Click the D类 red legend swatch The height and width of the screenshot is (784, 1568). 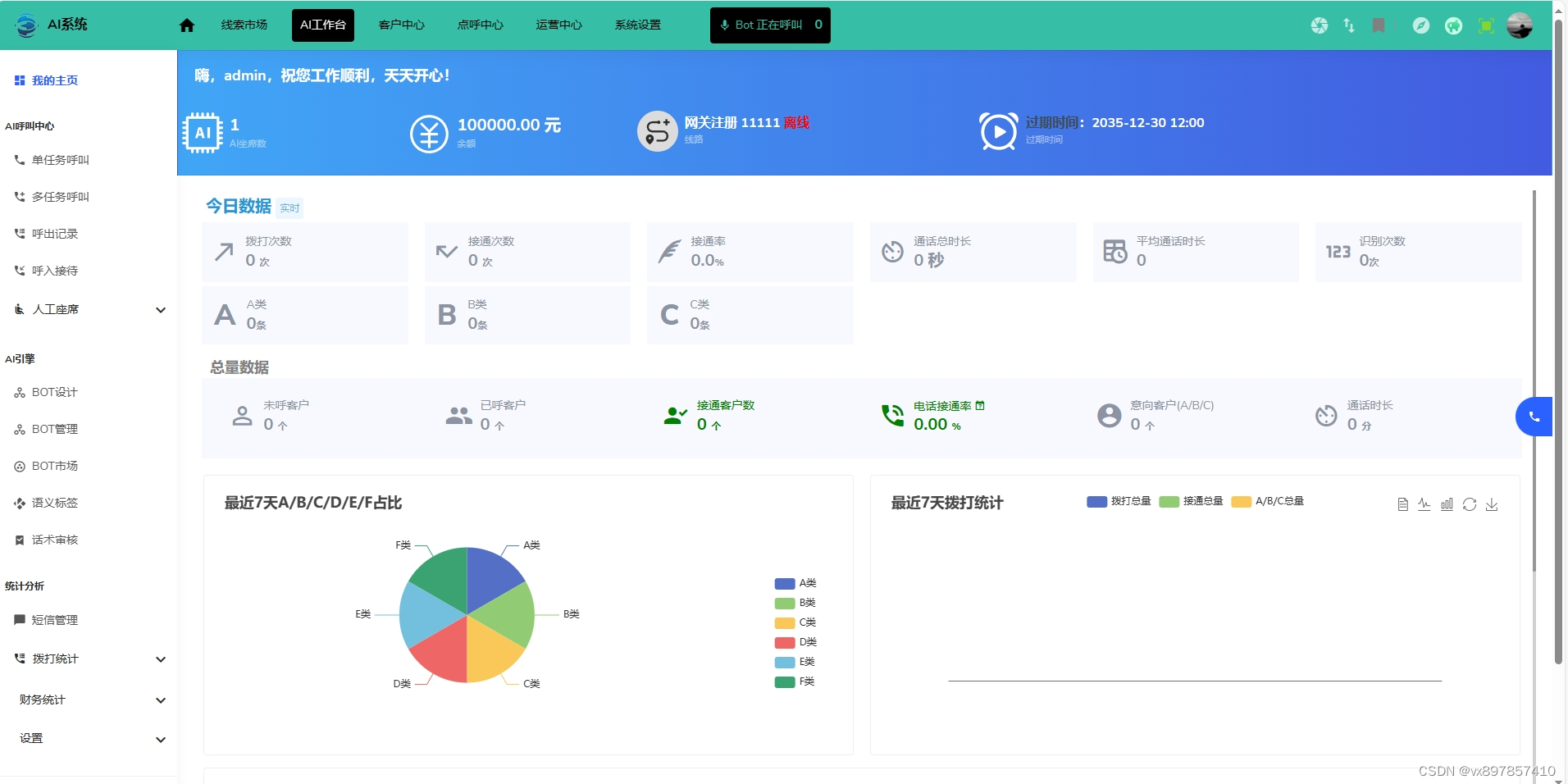[785, 642]
